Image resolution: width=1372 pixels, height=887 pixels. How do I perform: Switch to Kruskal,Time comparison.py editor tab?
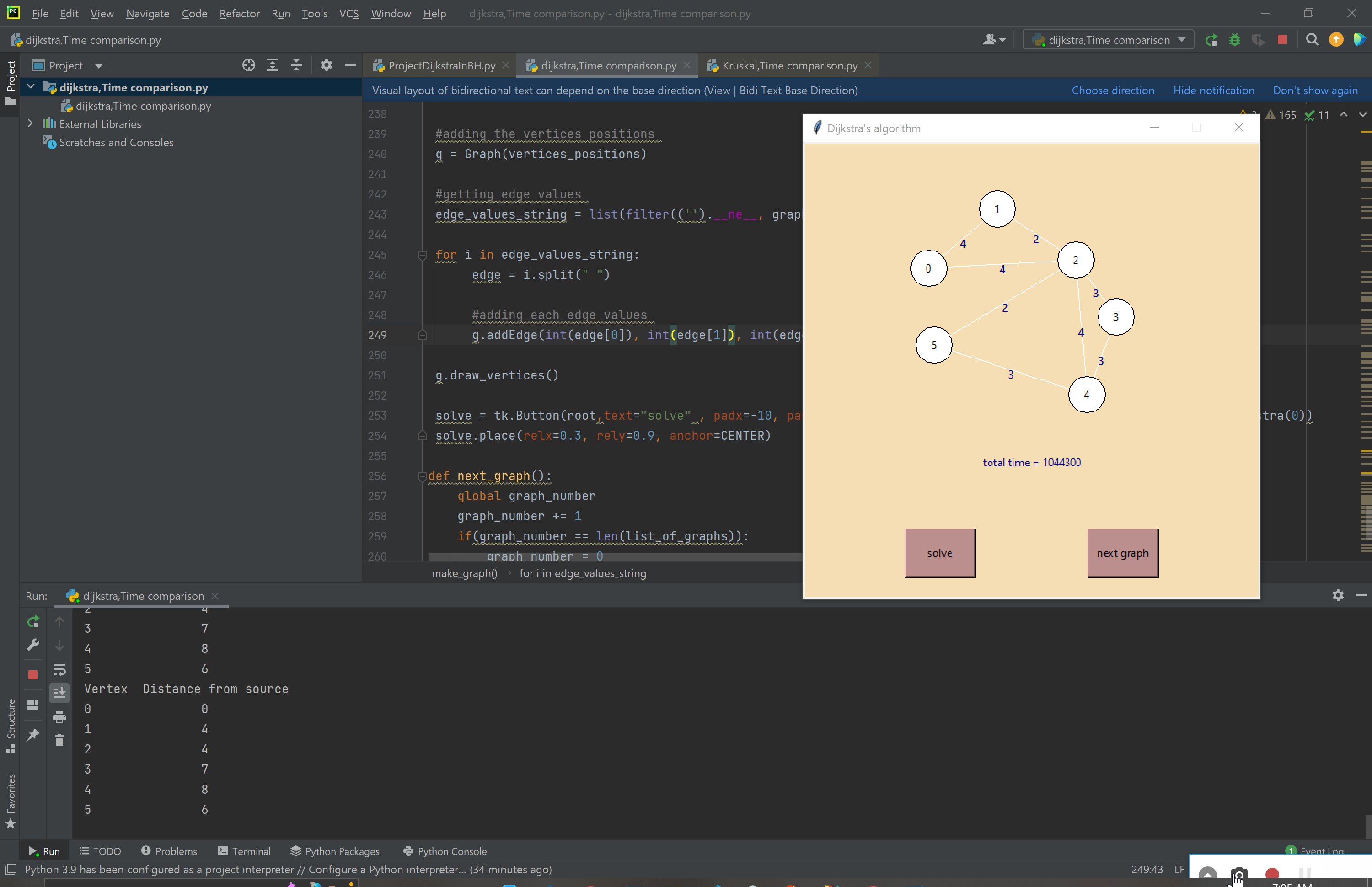point(790,66)
